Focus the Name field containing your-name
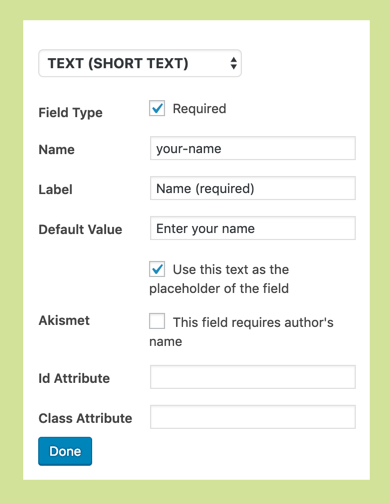 click(x=253, y=148)
